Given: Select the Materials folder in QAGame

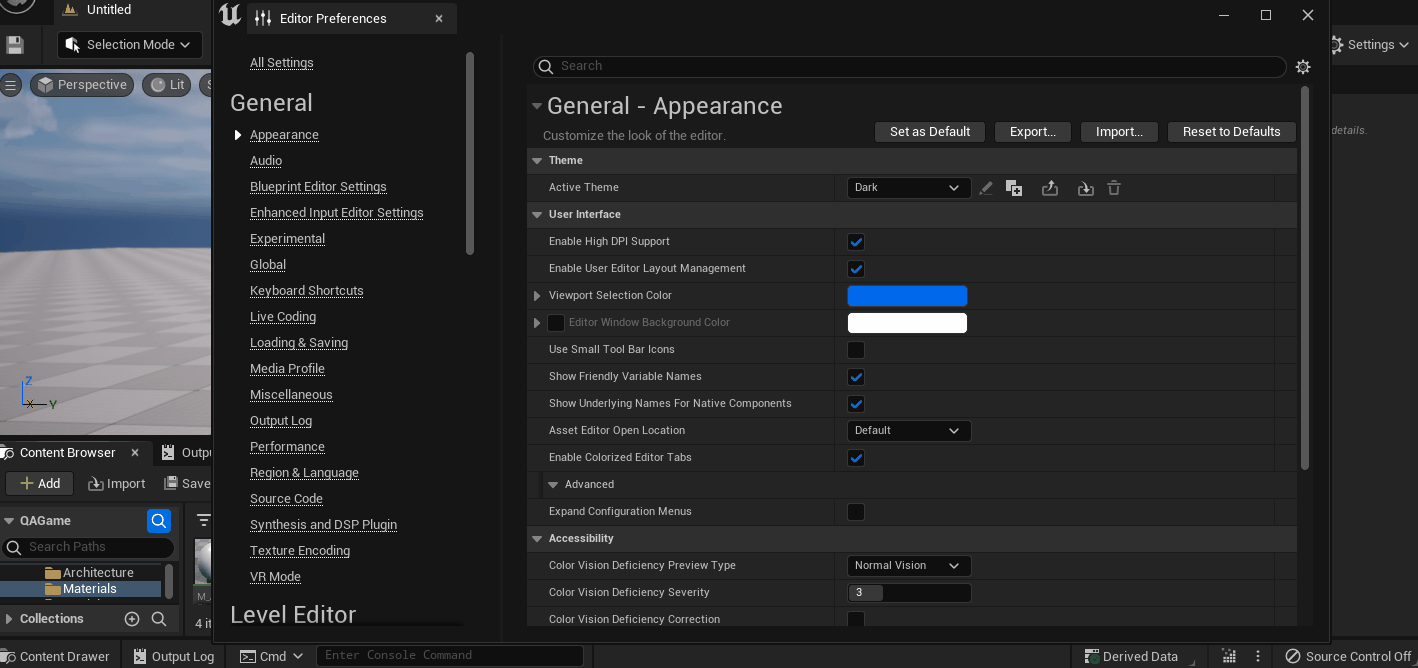Looking at the screenshot, I should [88, 588].
